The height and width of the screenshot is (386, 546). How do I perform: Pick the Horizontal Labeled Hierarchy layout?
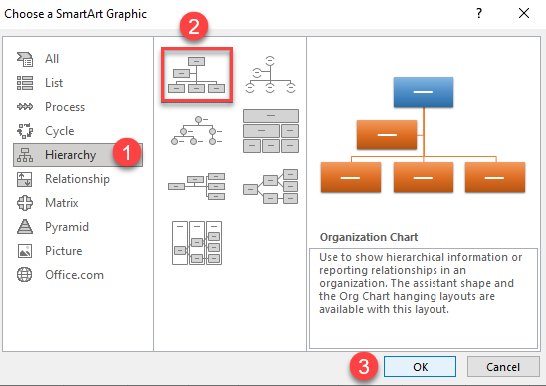197,243
